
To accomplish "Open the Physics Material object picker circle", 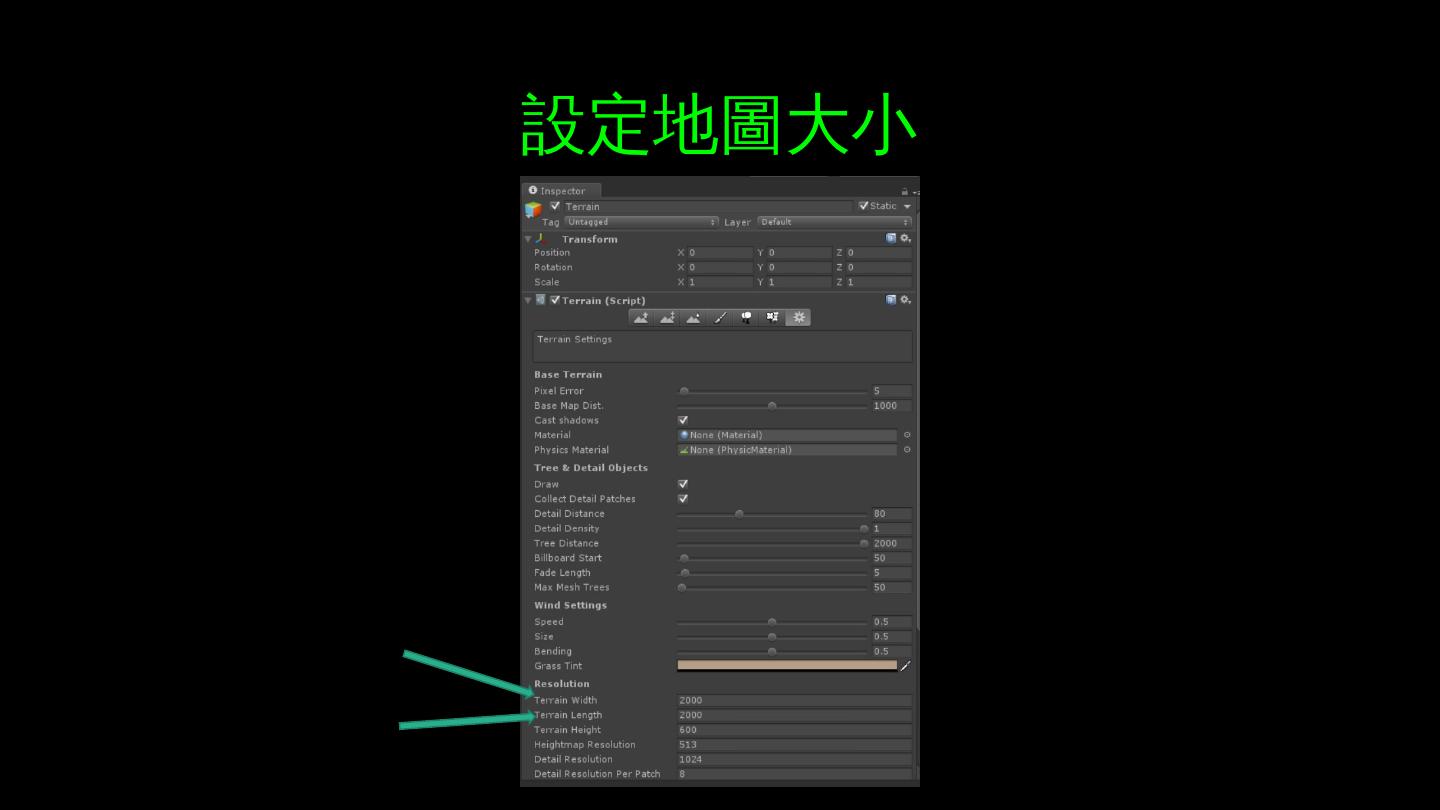I will [x=907, y=450].
